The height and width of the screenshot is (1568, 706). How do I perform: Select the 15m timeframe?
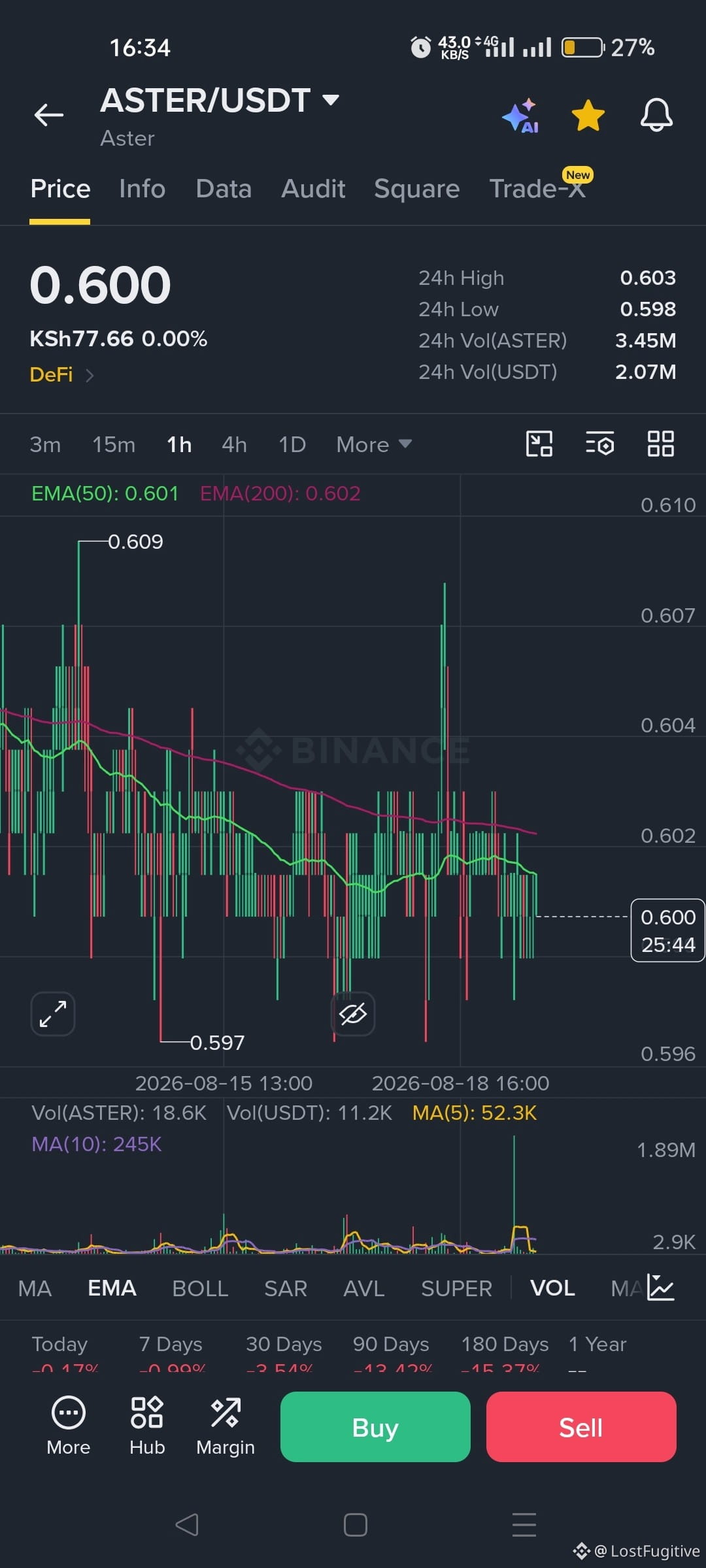click(x=114, y=444)
